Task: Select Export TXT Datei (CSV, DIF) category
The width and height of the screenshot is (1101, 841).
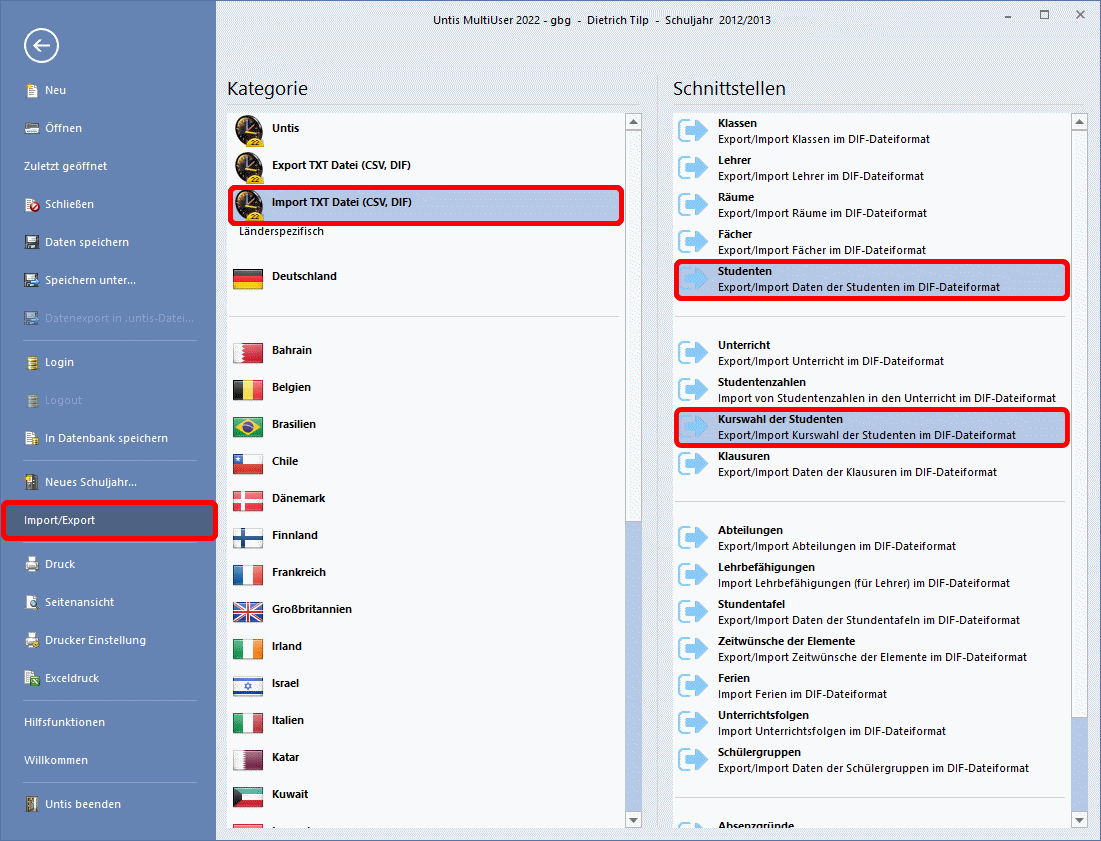Action: pyautogui.click(x=341, y=165)
